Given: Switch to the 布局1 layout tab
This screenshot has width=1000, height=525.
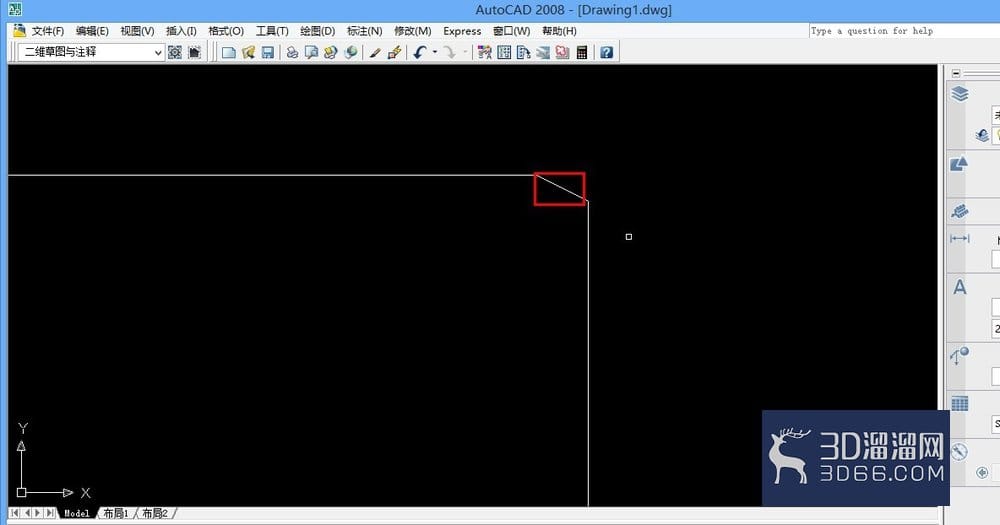Looking at the screenshot, I should click(x=115, y=513).
